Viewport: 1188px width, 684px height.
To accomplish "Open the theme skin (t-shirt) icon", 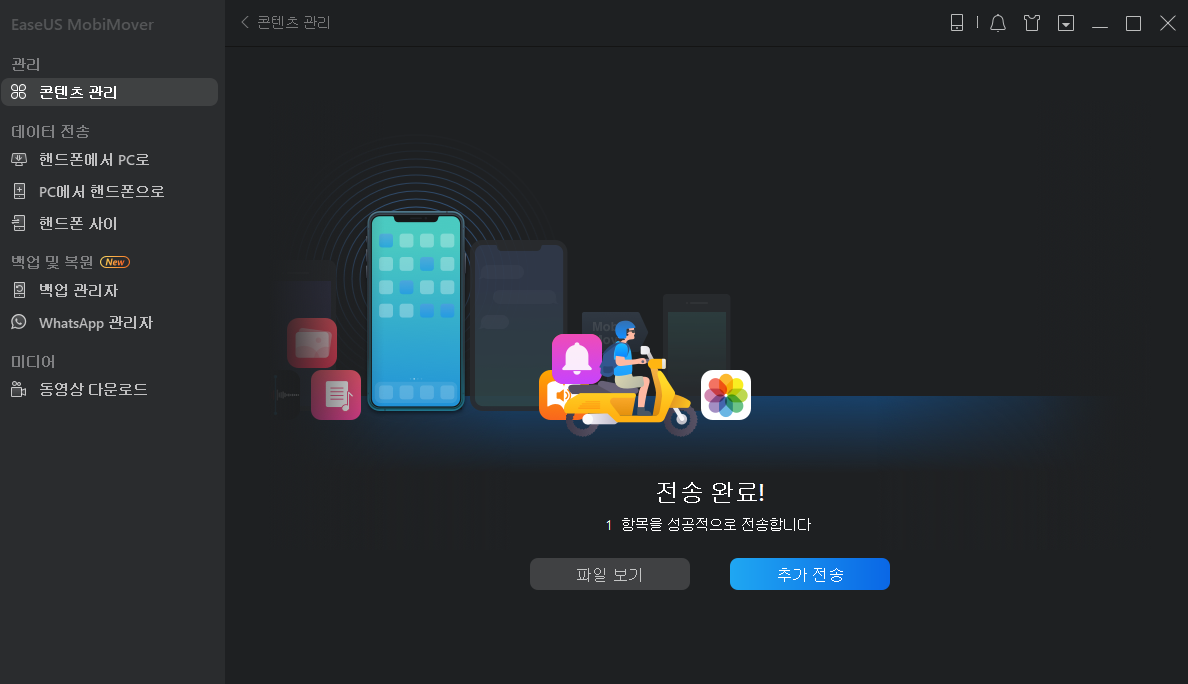I will click(x=1031, y=23).
